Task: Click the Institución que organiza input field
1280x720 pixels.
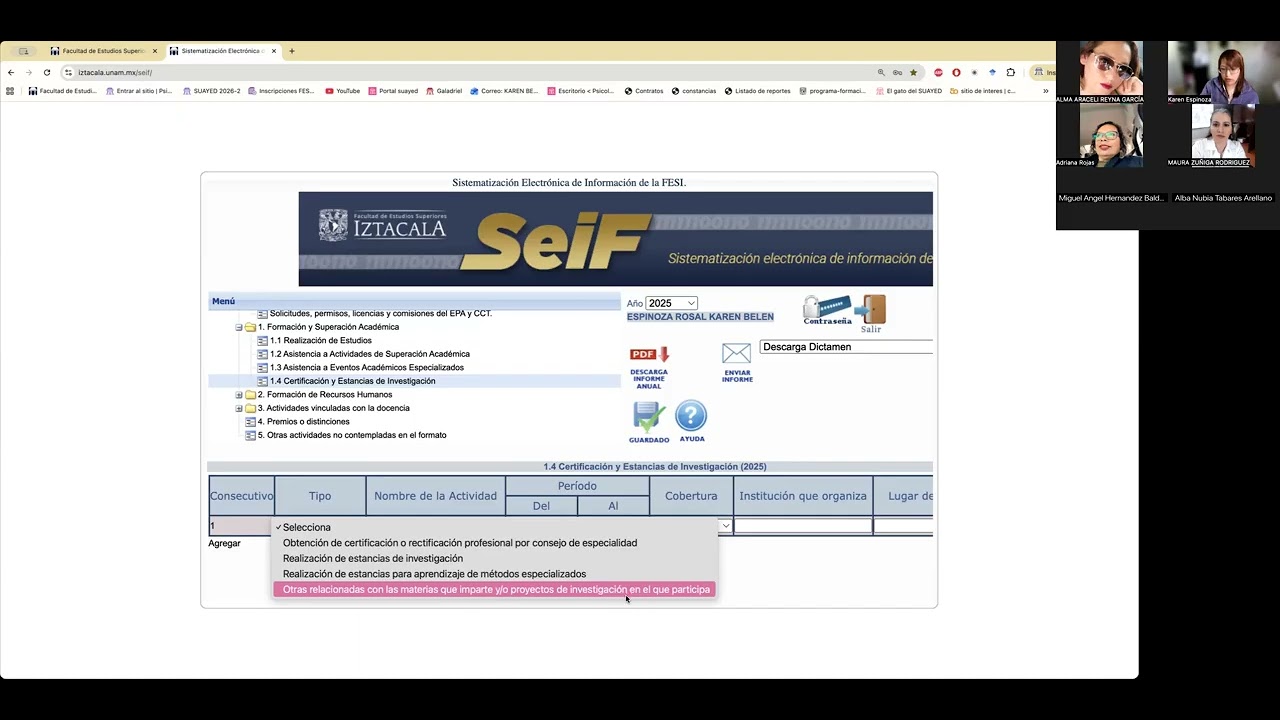Action: point(803,526)
